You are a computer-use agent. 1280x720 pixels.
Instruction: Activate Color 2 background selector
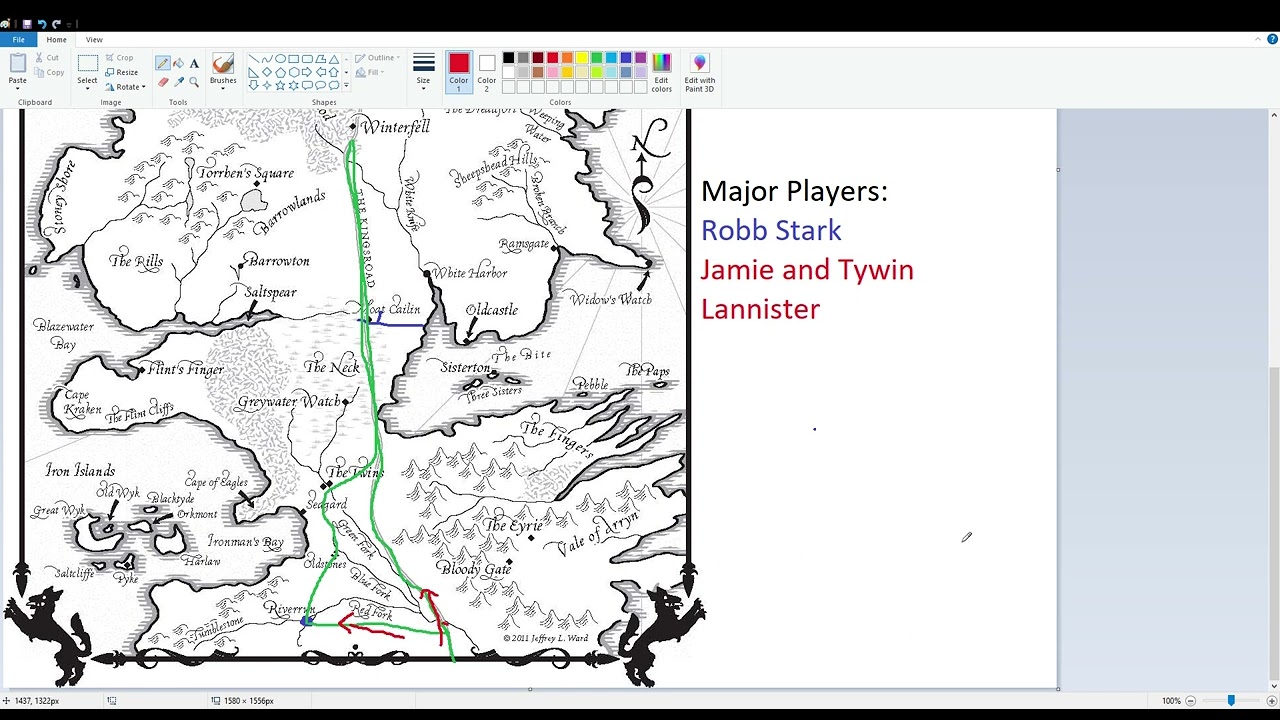click(x=486, y=73)
